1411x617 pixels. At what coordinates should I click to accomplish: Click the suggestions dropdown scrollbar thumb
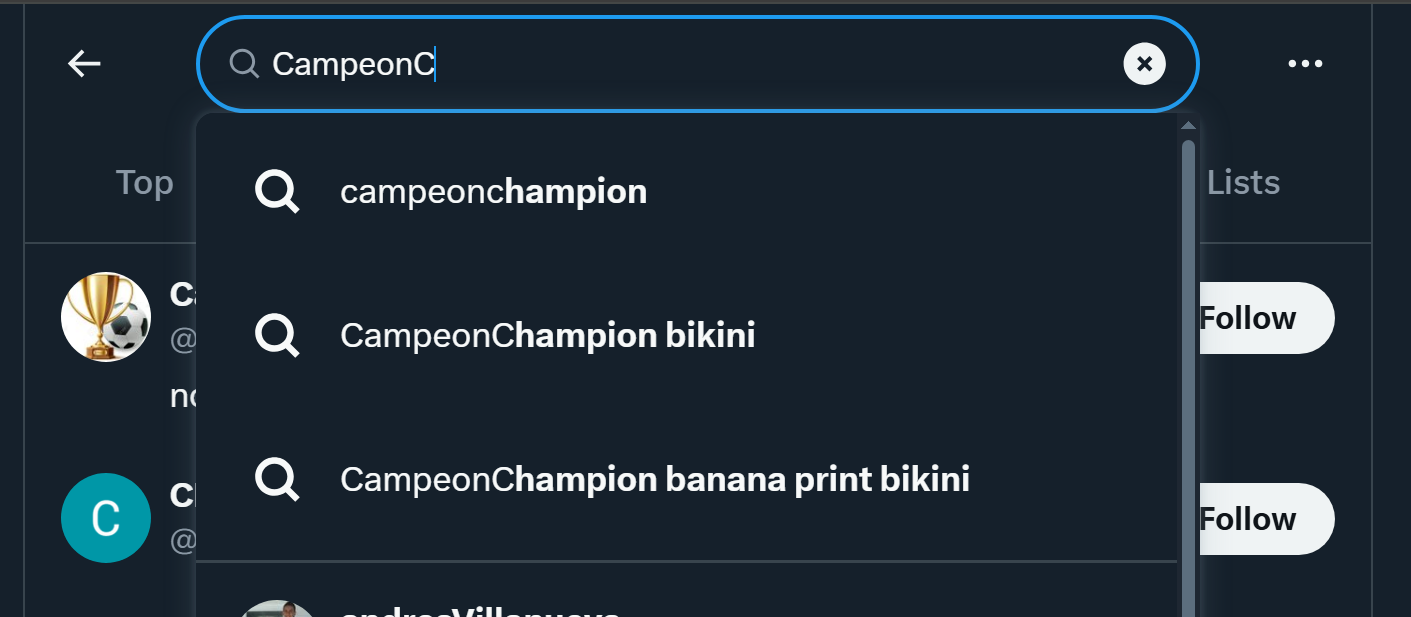1188,380
